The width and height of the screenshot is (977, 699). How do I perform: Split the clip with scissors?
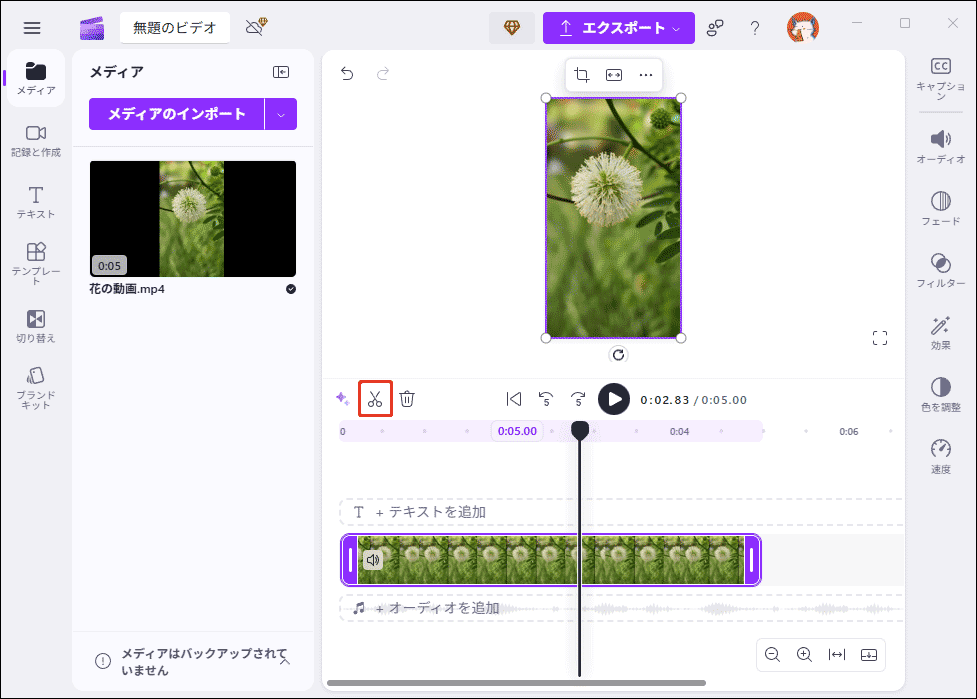point(374,399)
